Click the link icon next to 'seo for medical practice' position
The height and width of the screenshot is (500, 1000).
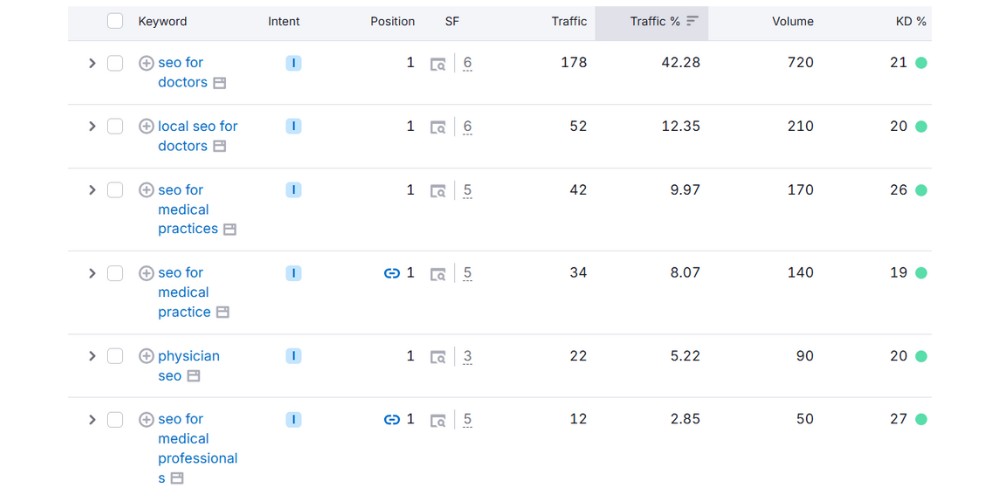coord(392,273)
